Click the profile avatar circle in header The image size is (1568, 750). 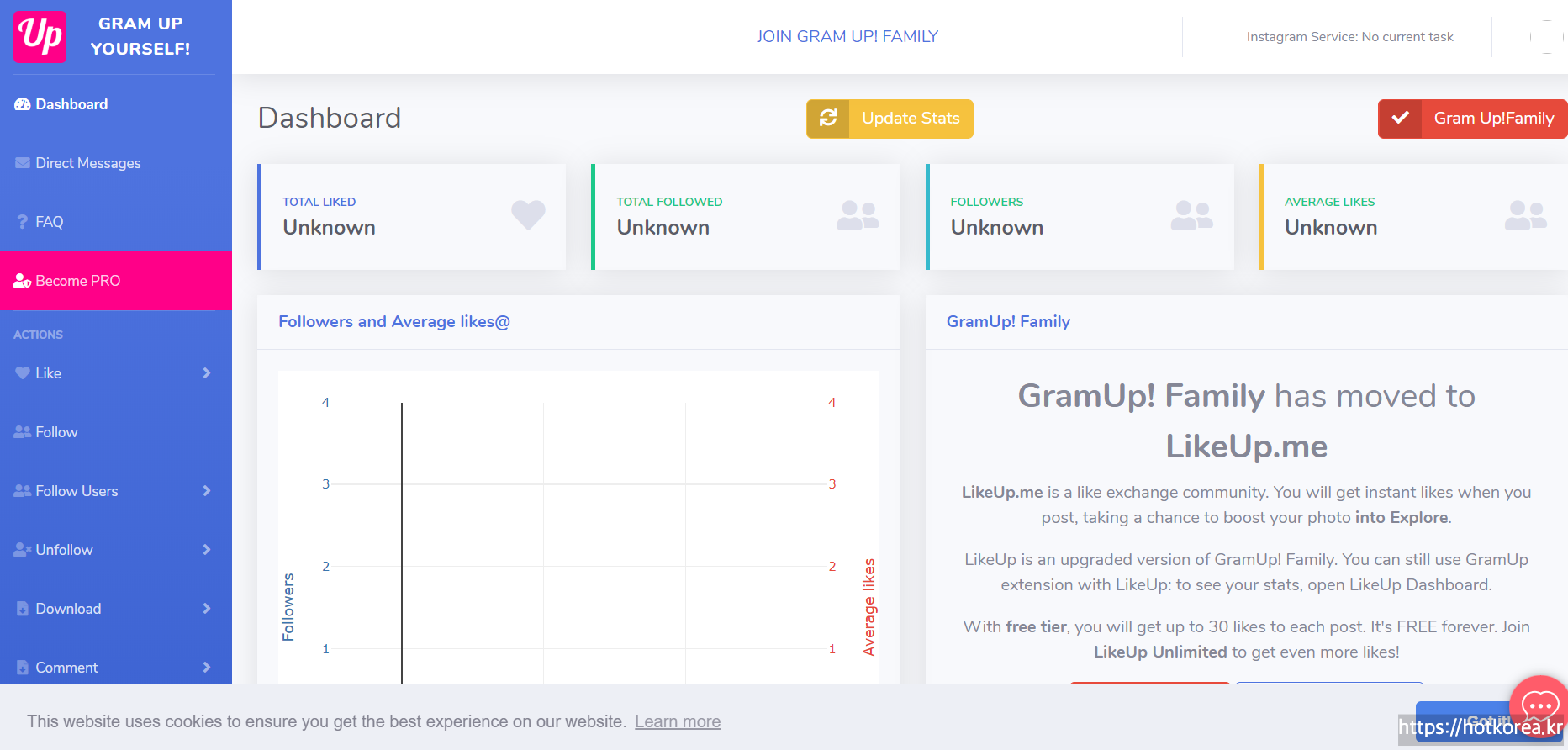point(1547,37)
